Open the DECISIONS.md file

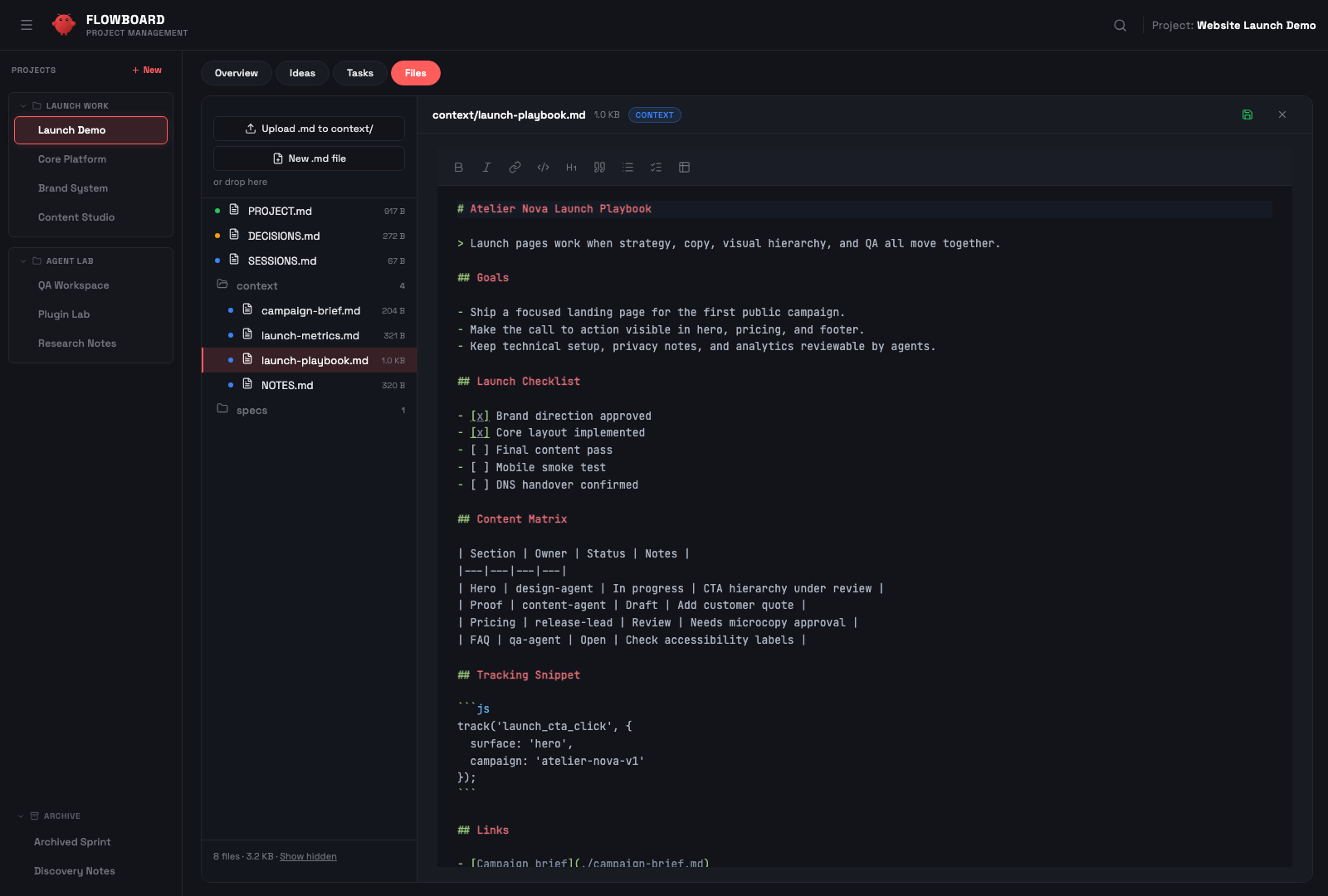pos(309,236)
